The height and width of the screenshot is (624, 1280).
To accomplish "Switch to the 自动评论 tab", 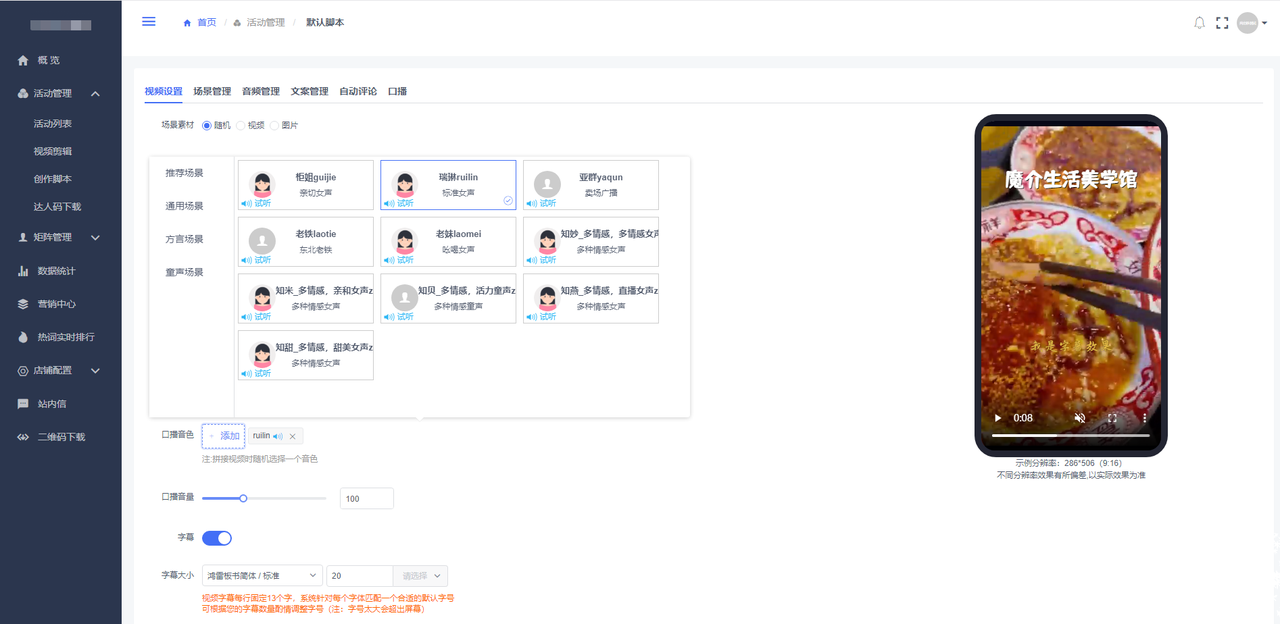I will [358, 91].
